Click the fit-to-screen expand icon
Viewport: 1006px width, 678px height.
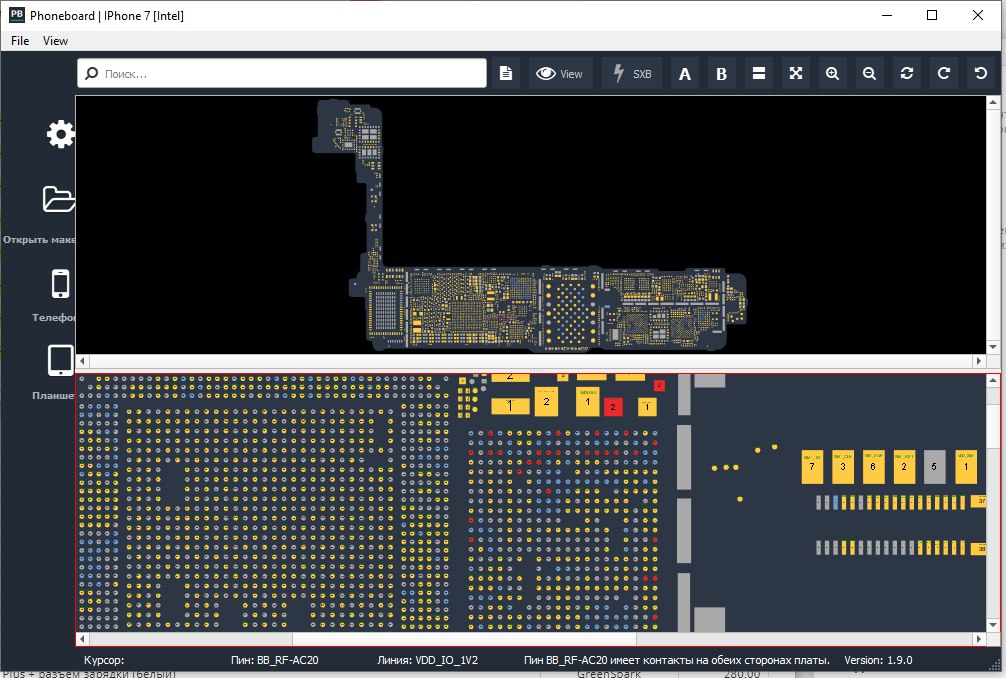pyautogui.click(x=796, y=73)
